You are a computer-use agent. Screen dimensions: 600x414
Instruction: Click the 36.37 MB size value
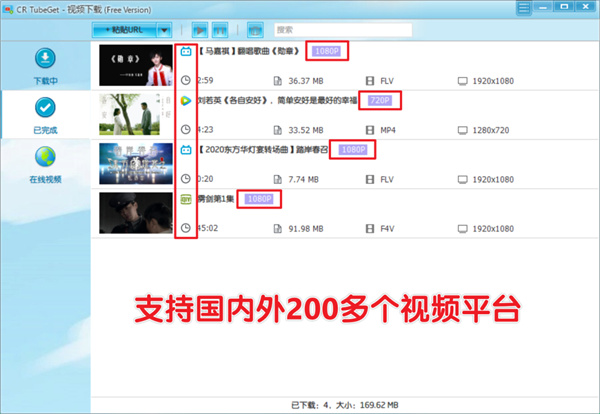pyautogui.click(x=306, y=81)
